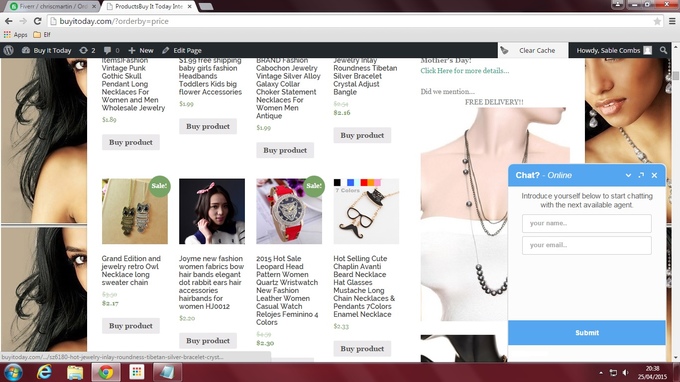Screen dimensions: 680x382
Task: Open the Apps bookmarks shortcut
Action: 16,35
